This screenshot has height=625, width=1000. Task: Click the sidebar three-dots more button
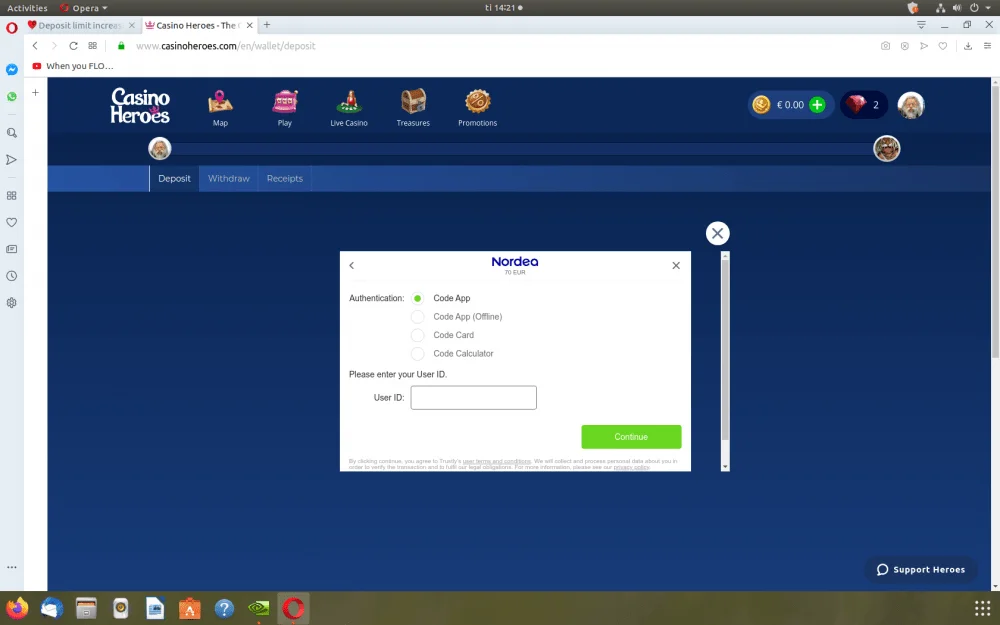coord(11,567)
